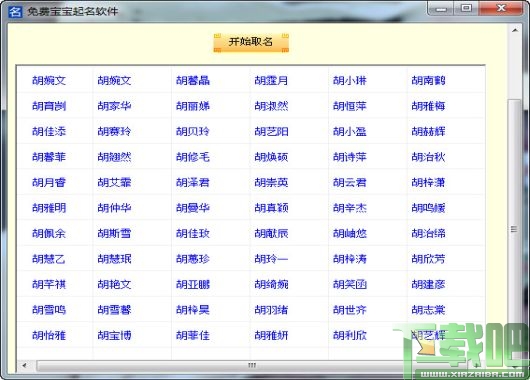Click the vertical scrollbar up arrow
530x380 pixels.
pos(515,30)
